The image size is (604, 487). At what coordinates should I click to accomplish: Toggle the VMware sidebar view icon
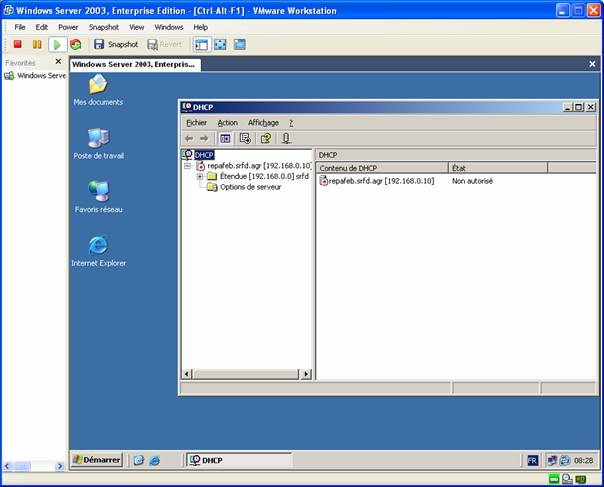[x=201, y=45]
